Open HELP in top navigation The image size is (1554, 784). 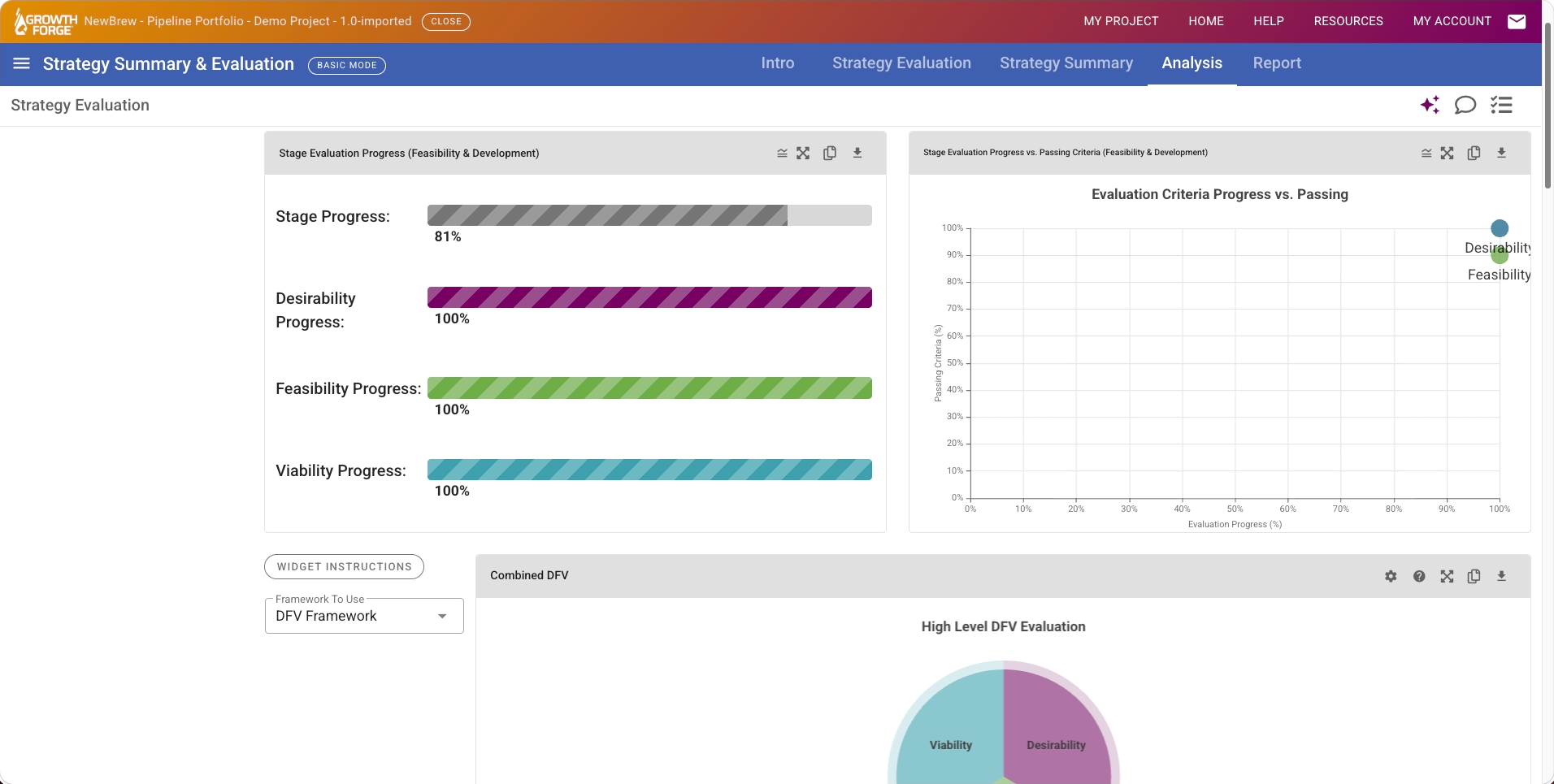(1269, 21)
